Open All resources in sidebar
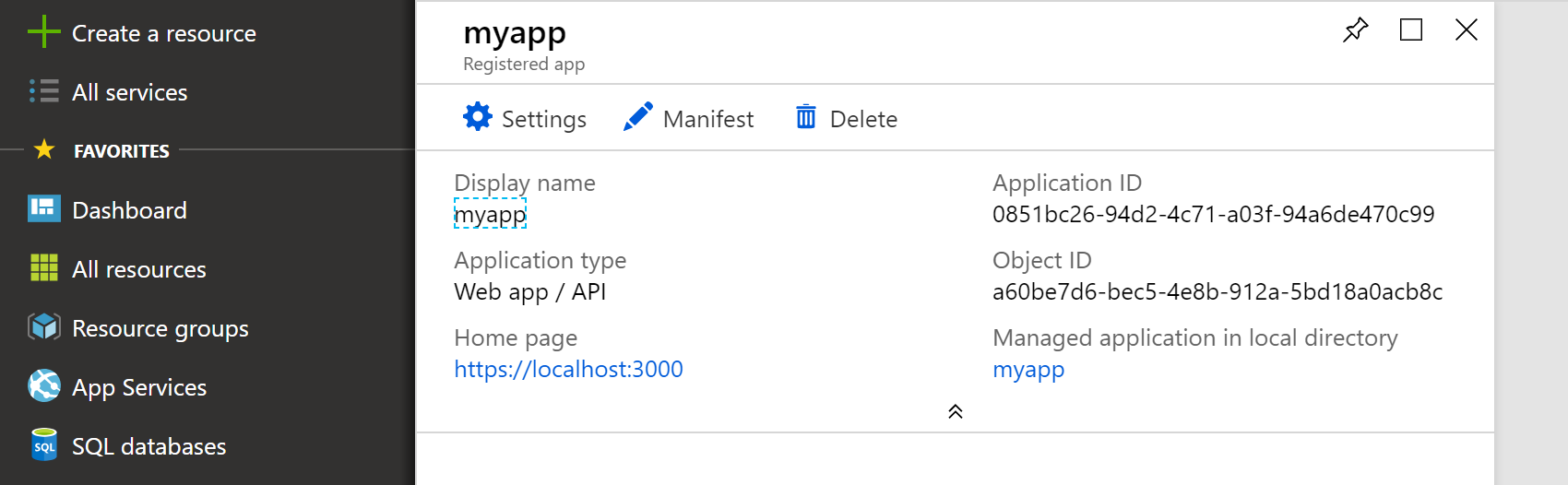1568x485 pixels. coord(139,269)
